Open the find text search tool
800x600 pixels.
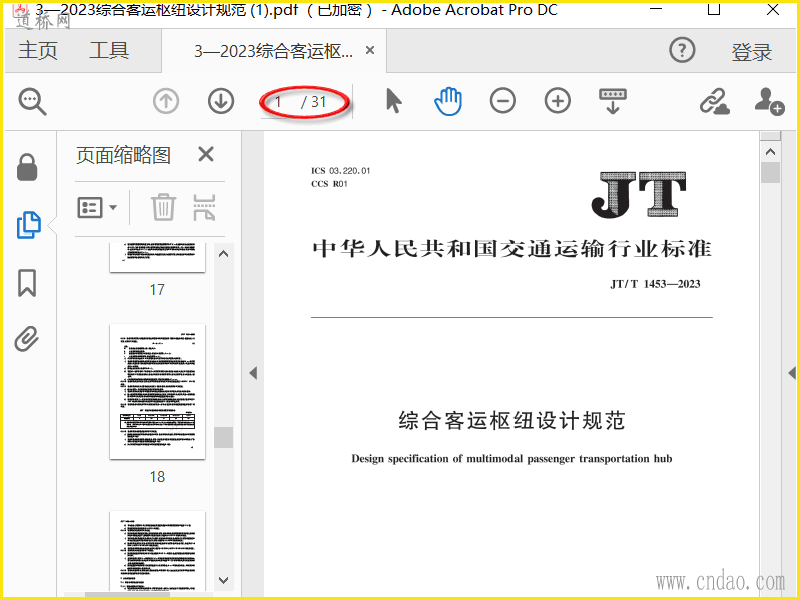click(33, 102)
